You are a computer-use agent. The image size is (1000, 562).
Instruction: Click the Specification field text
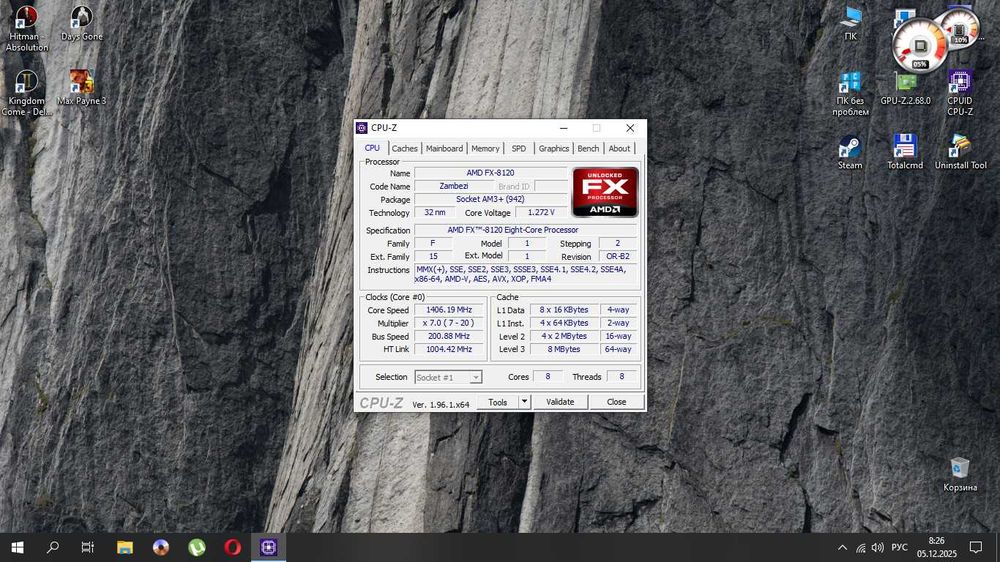526,230
